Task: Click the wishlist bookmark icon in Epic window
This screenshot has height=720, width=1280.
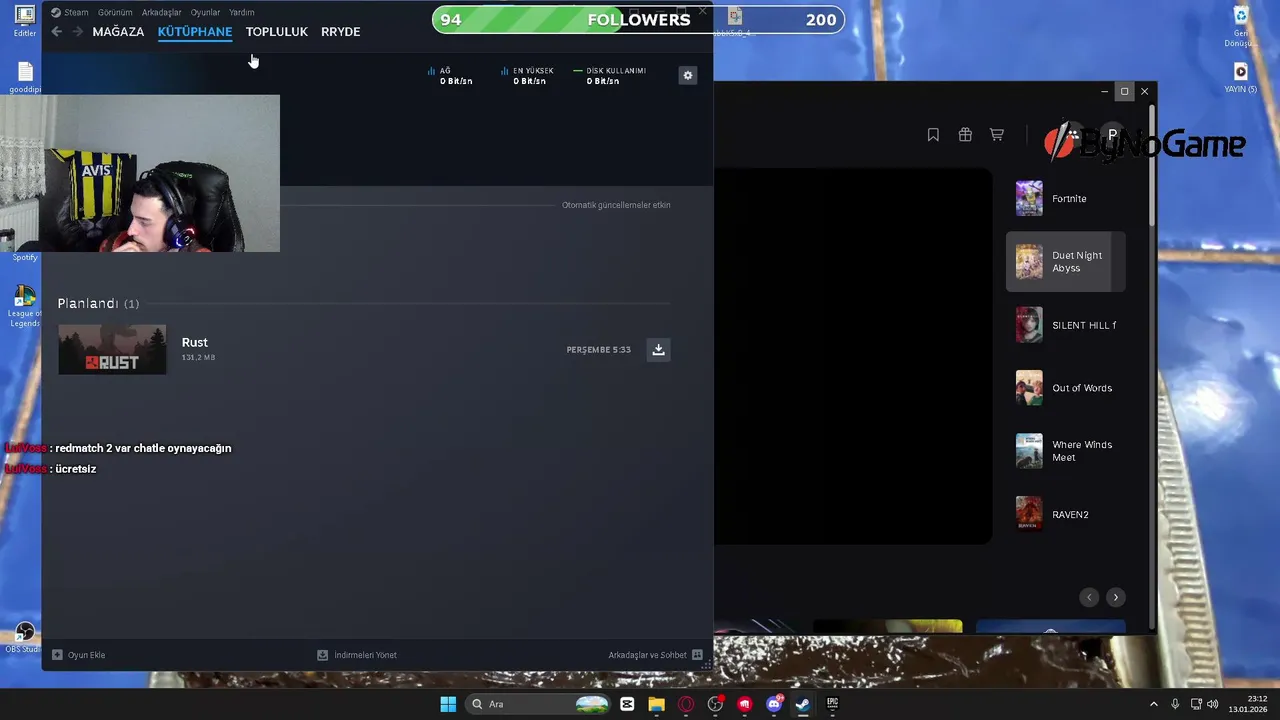Action: (x=933, y=135)
